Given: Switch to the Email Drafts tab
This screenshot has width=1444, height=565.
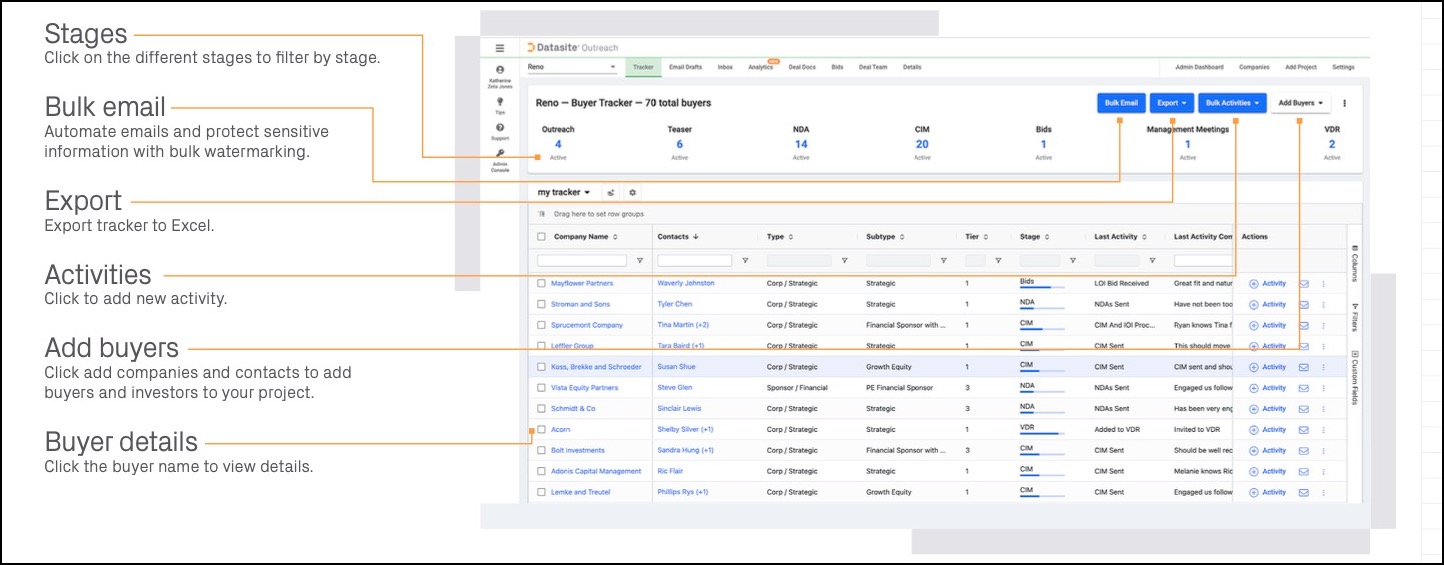Looking at the screenshot, I should point(685,67).
